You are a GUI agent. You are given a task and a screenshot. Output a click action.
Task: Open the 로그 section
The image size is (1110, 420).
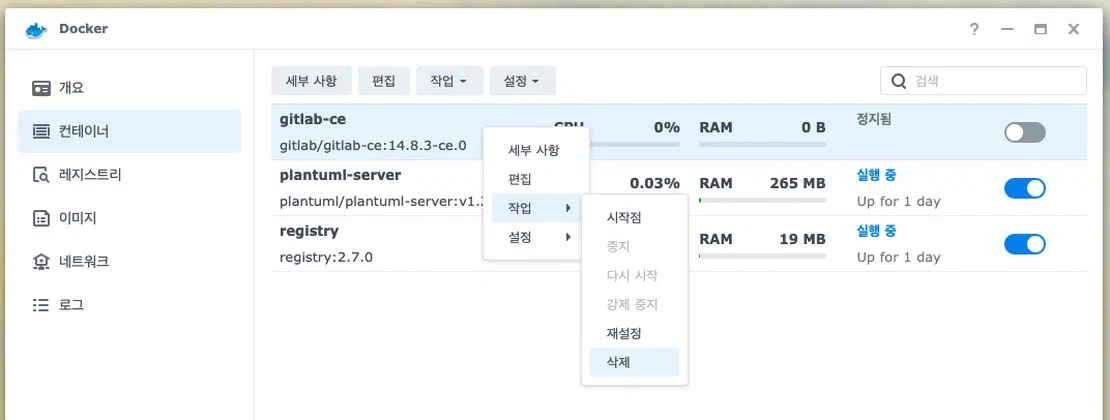click(x=130, y=305)
